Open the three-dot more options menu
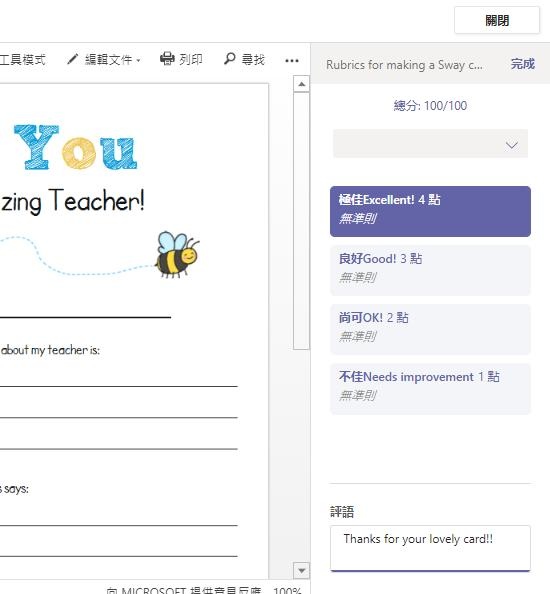The image size is (550, 594). point(292,60)
